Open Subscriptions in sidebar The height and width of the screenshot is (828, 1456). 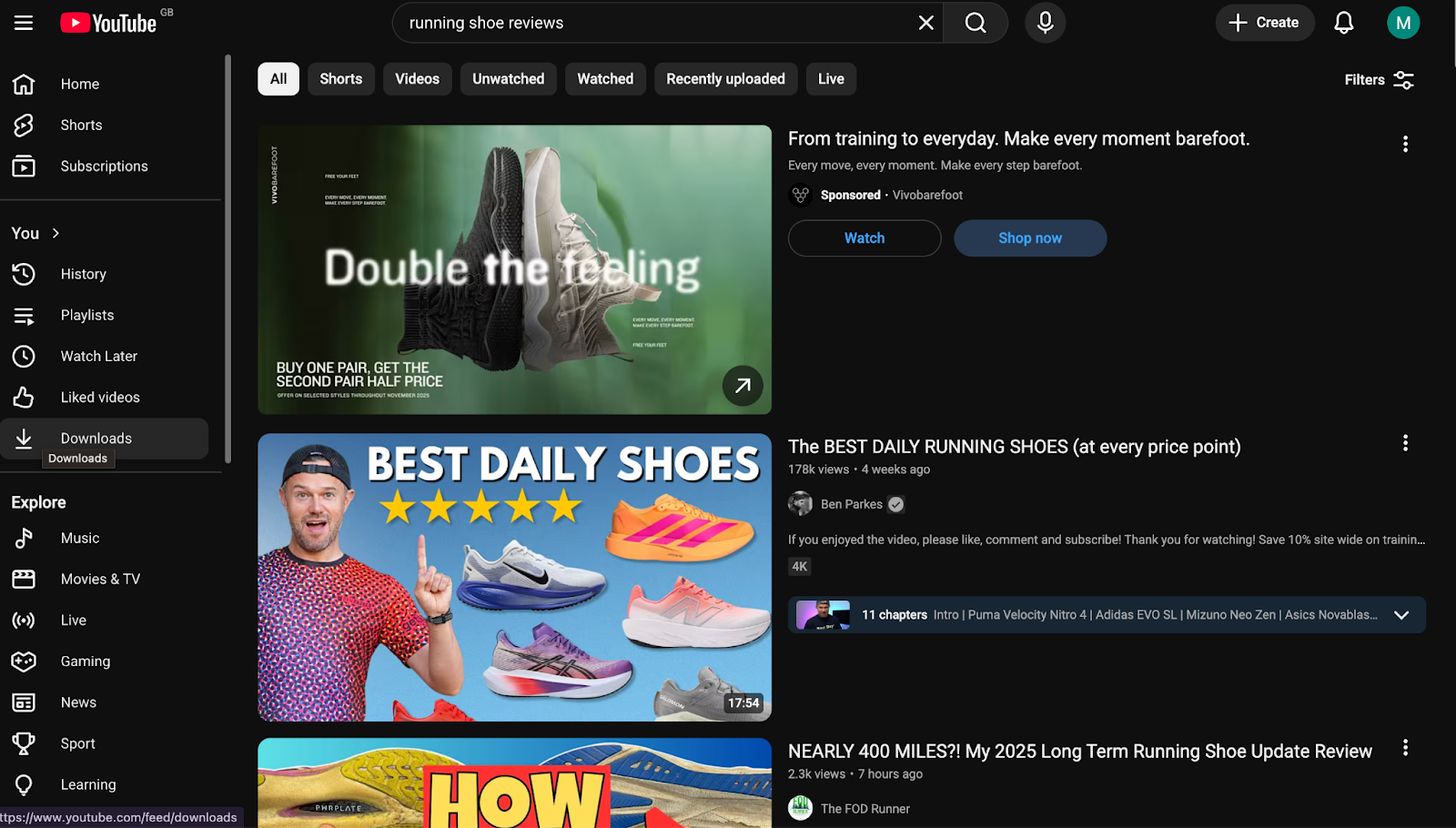pos(105,166)
